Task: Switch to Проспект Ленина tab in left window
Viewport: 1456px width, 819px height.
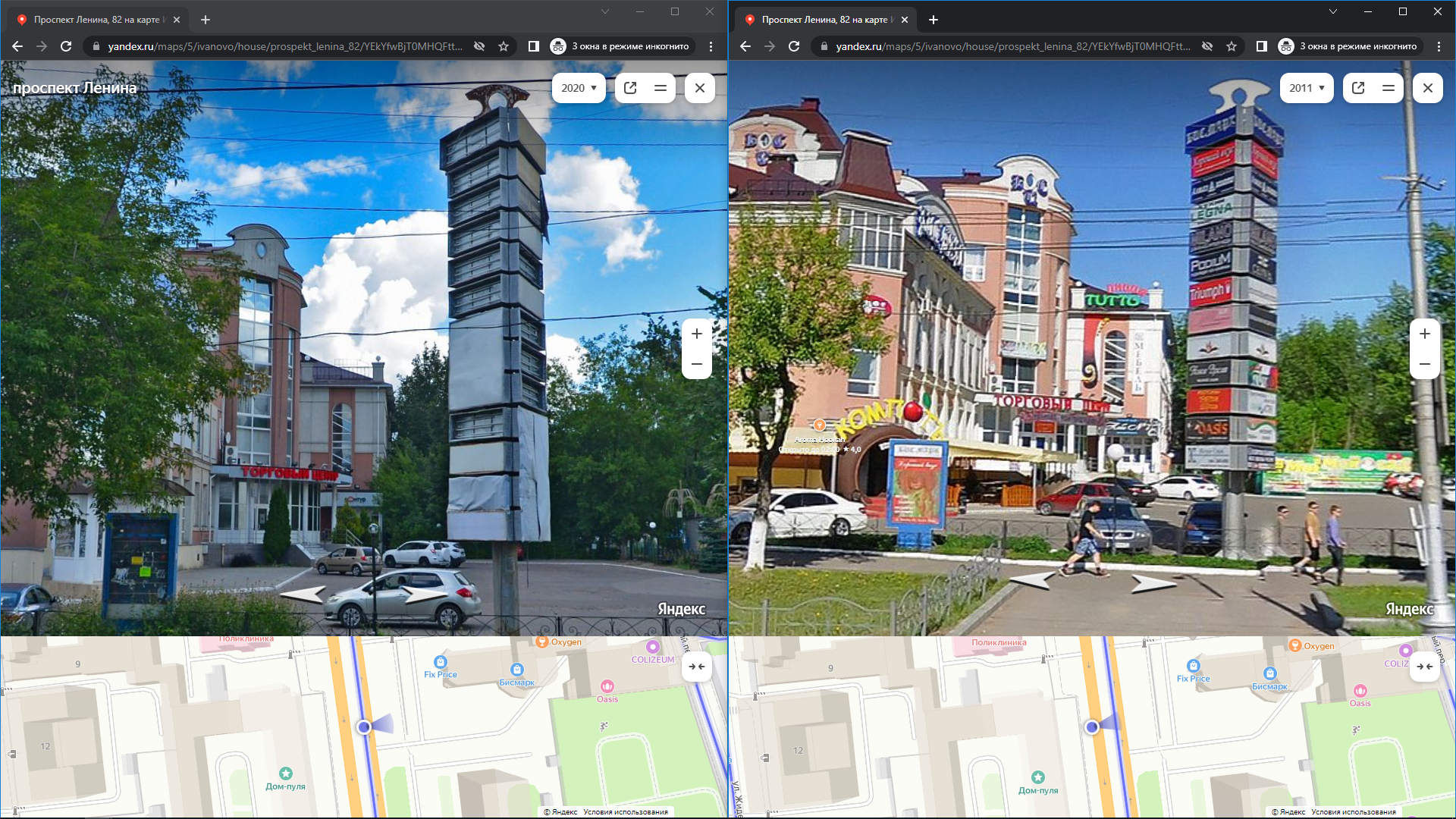Action: (97, 20)
